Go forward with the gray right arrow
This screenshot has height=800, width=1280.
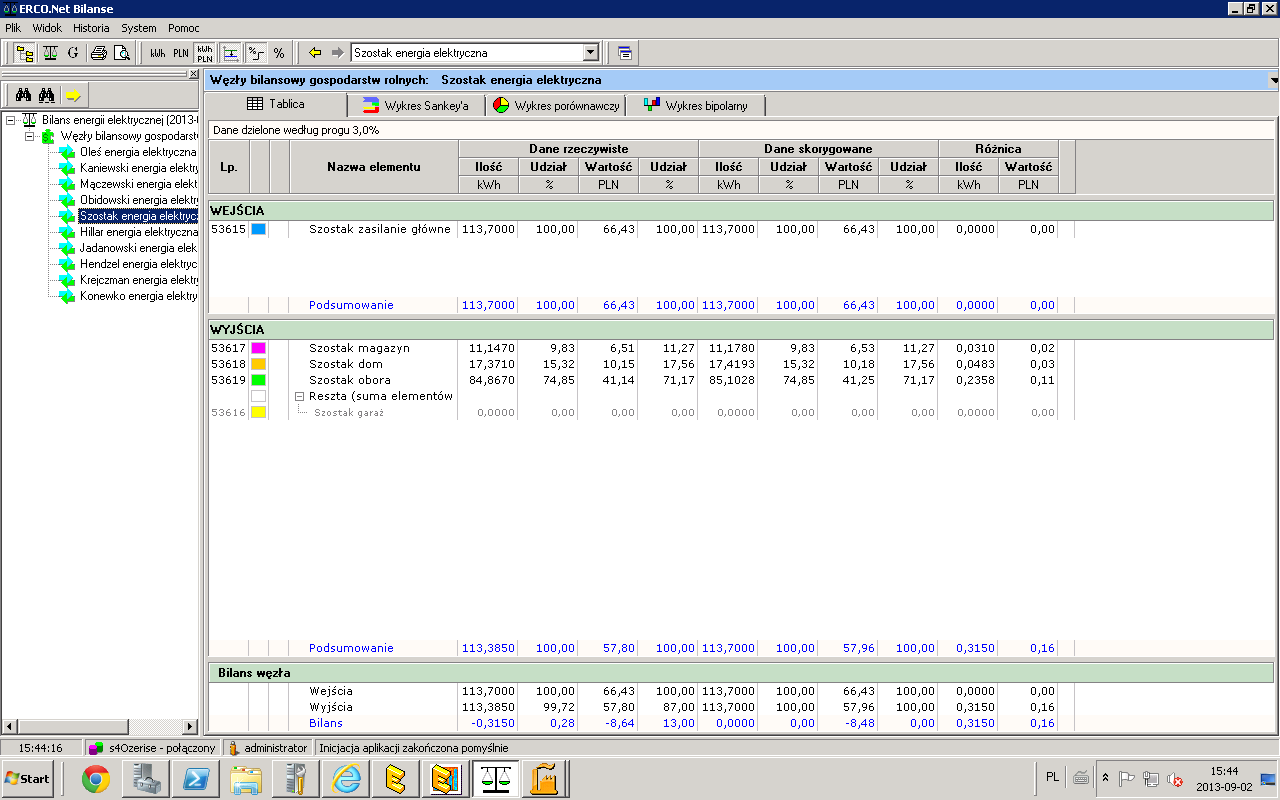[337, 53]
